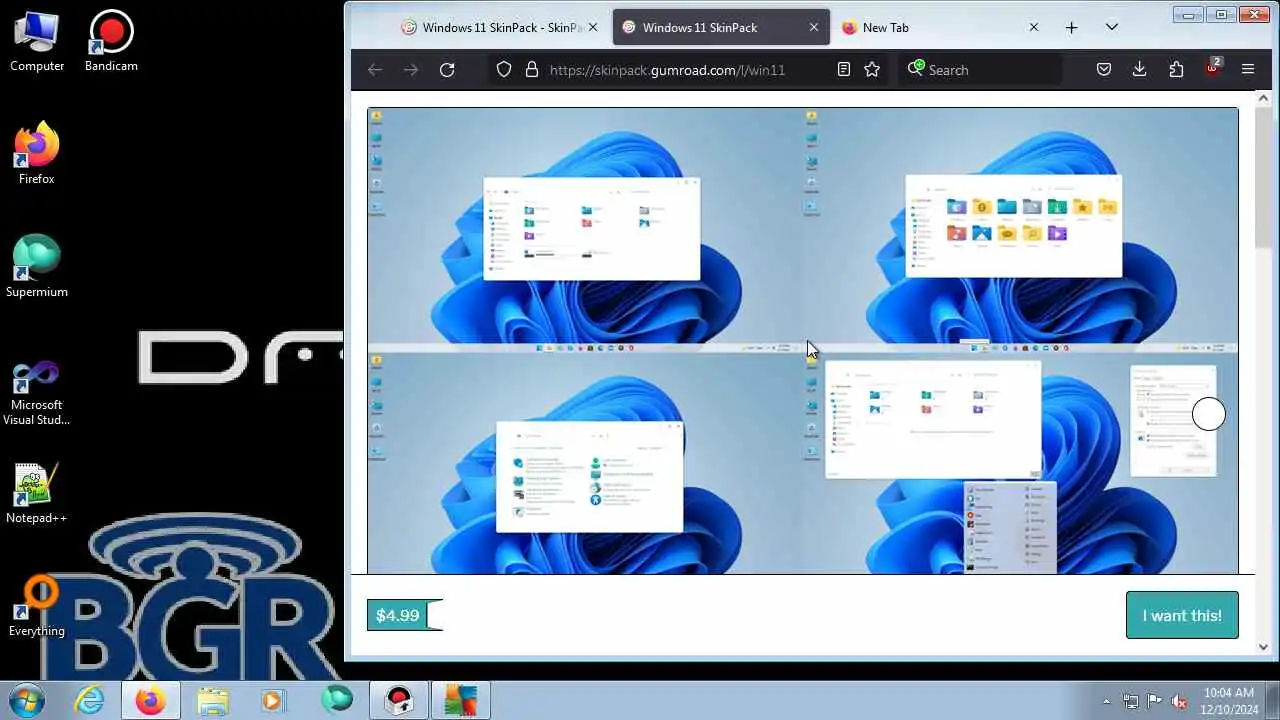Screen dimensions: 1280x720
Task: Open the Firefox downloads panel
Action: [1139, 70]
